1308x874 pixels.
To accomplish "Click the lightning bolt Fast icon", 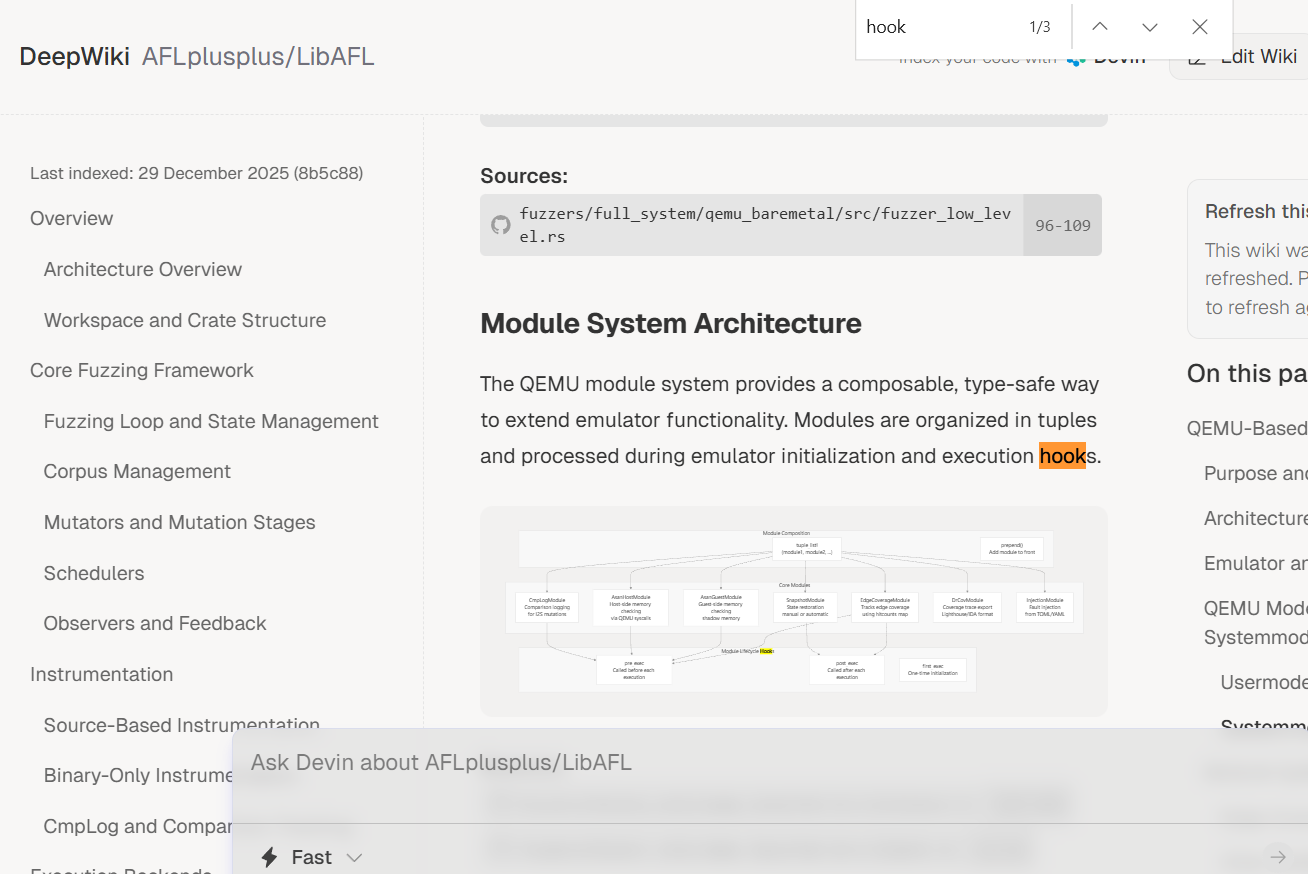I will coord(269,857).
